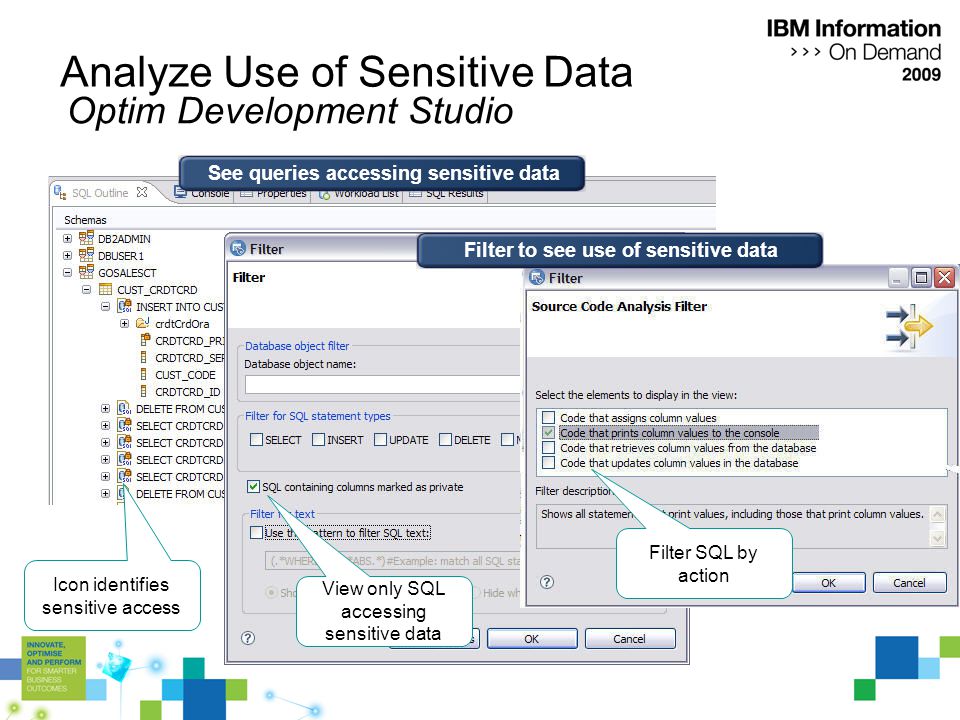Click the Database object name field
Viewport: 960px width, 720px height.
382,384
